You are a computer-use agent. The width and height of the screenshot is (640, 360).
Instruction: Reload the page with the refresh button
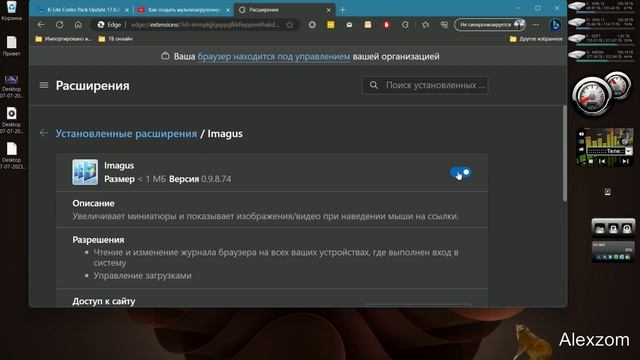tap(60, 25)
